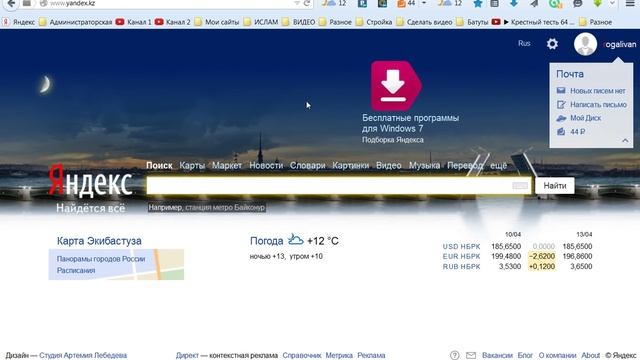Image resolution: width=640 pixels, height=360 pixels.
Task: Open the Студия Артемия Лебедева footer link
Action: tap(83, 355)
